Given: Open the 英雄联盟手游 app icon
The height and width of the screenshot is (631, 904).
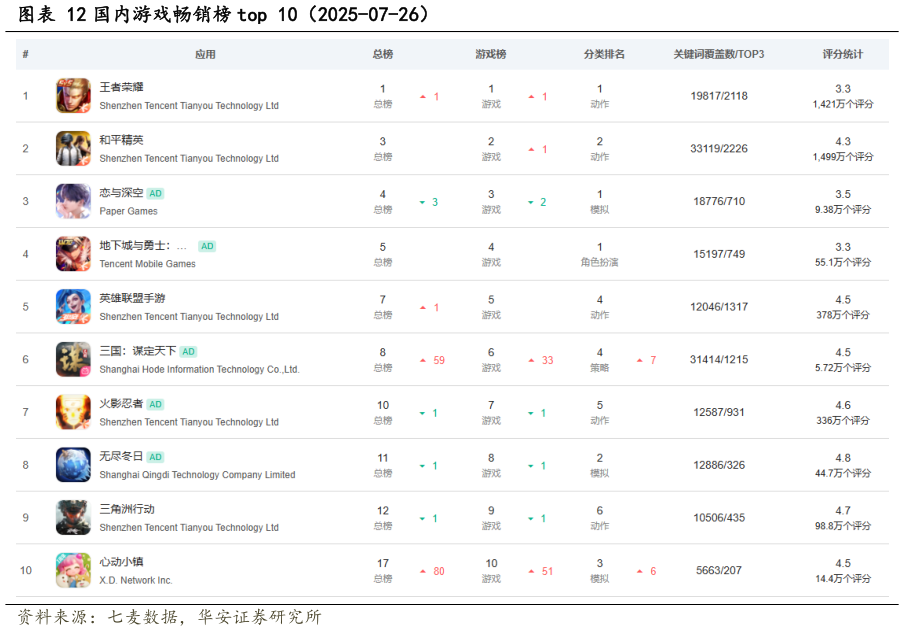Looking at the screenshot, I should pos(72,306).
